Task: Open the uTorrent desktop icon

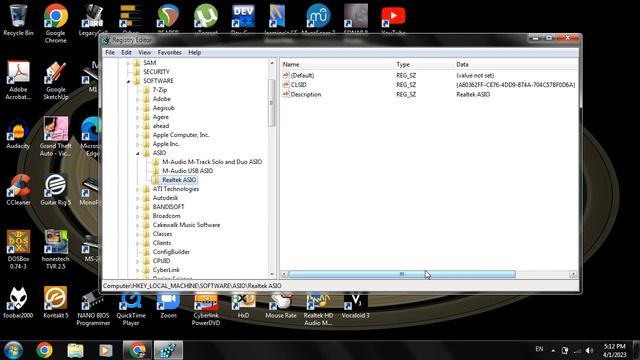Action: pos(206,17)
